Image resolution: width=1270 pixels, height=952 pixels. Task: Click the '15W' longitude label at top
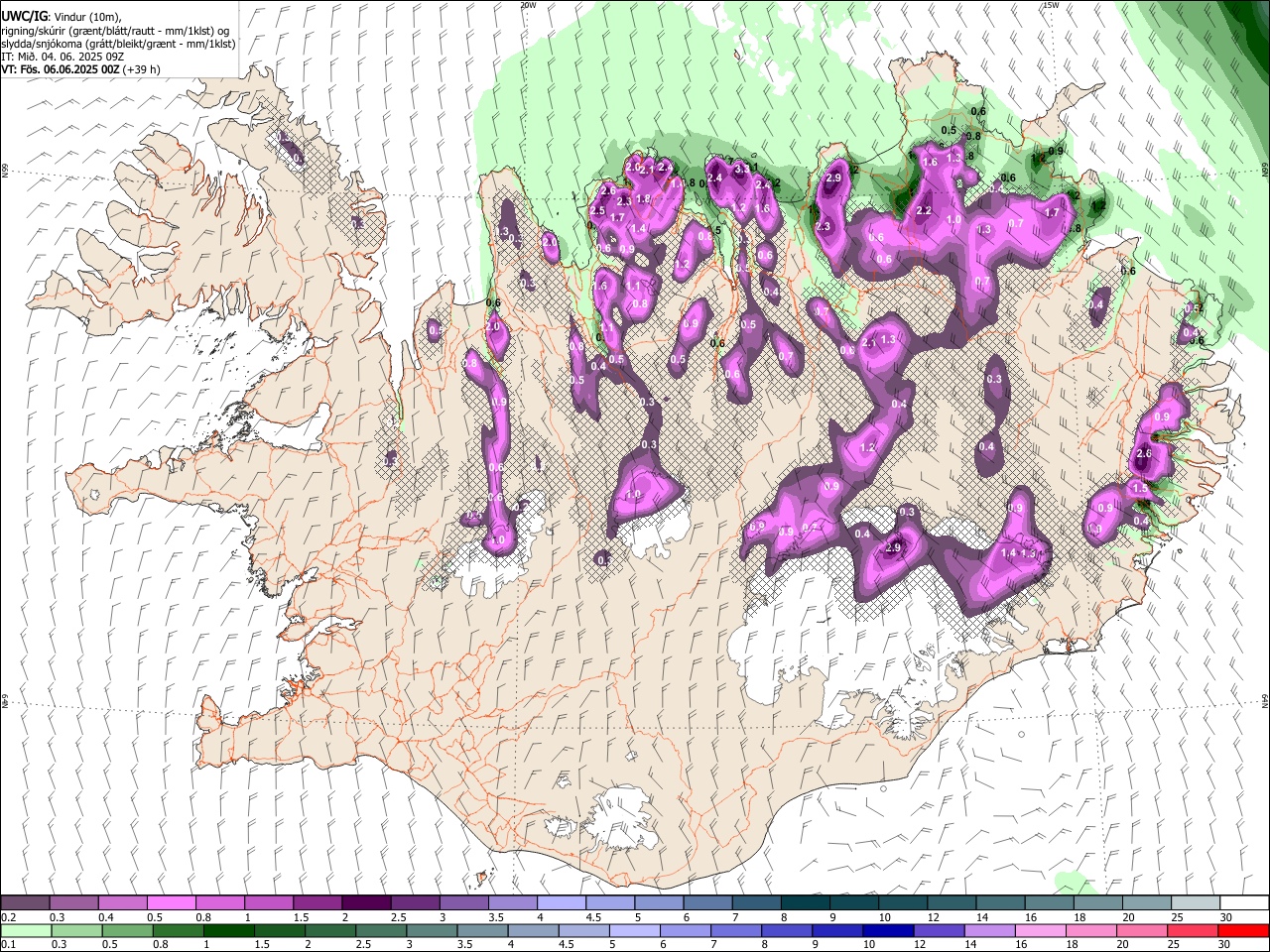(1051, 5)
